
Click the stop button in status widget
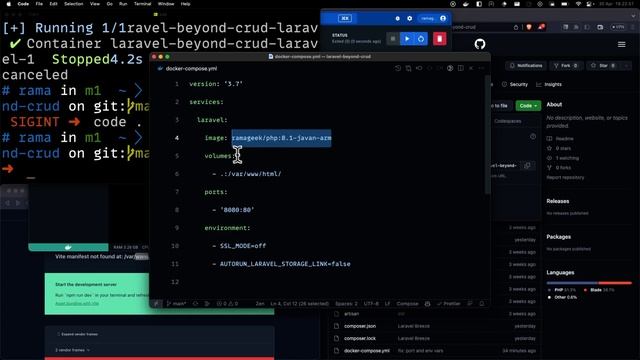[393, 39]
